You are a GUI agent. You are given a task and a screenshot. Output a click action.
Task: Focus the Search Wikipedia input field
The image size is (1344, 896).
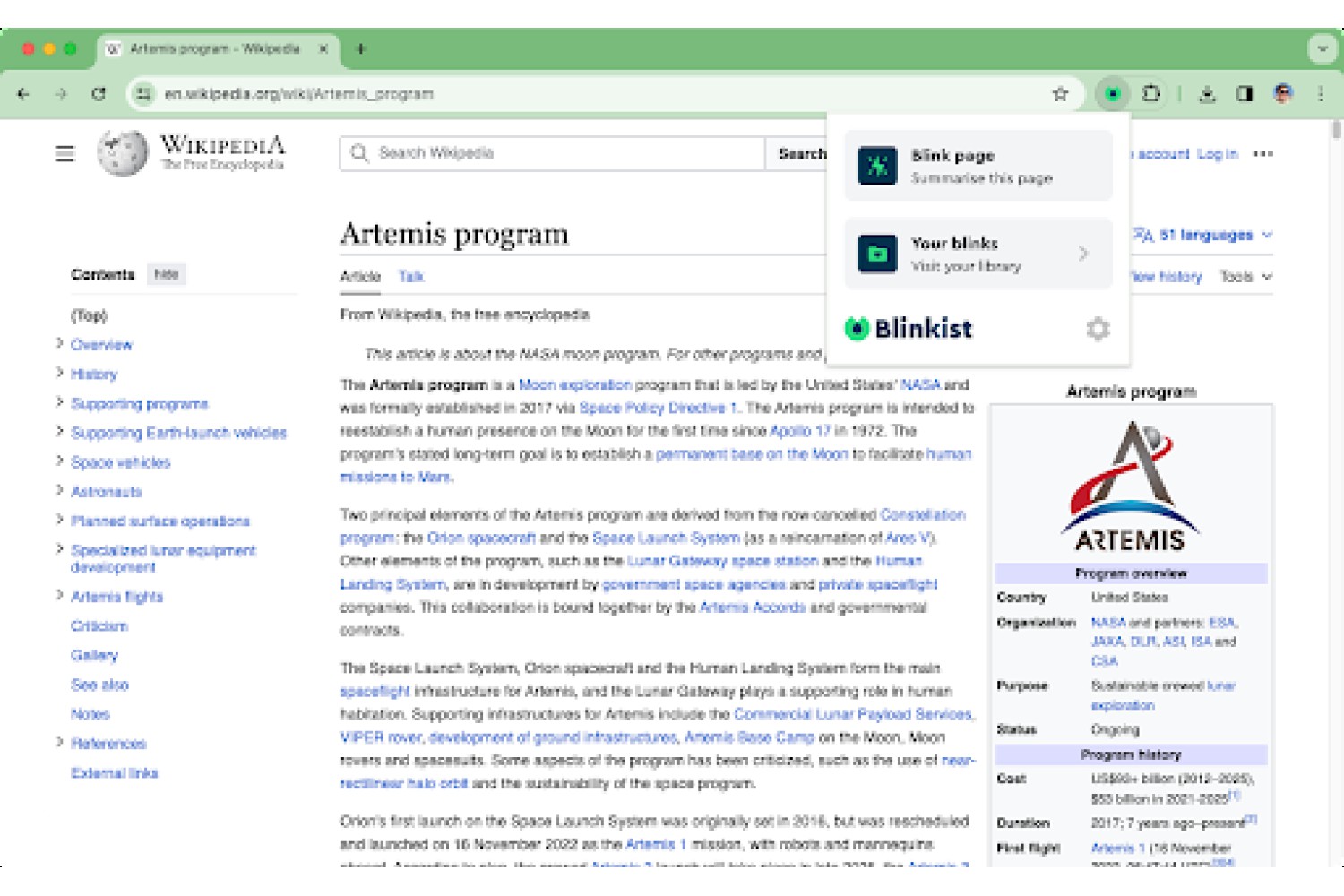coord(553,153)
